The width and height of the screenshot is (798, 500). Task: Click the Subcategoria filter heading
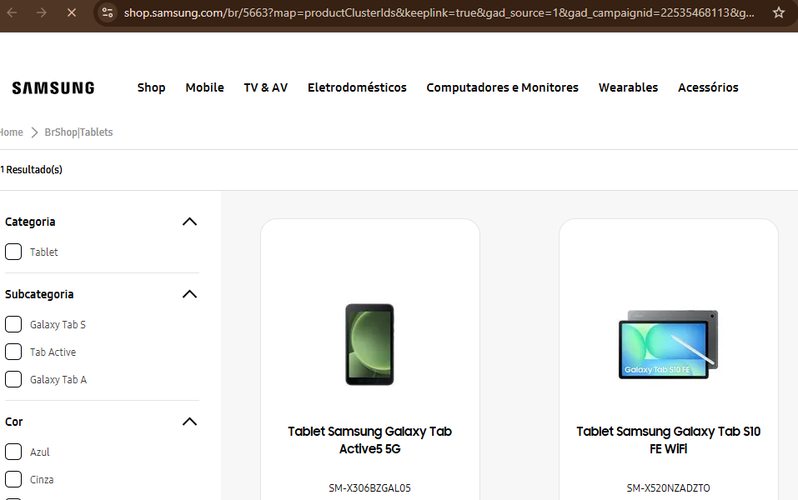pyautogui.click(x=39, y=294)
